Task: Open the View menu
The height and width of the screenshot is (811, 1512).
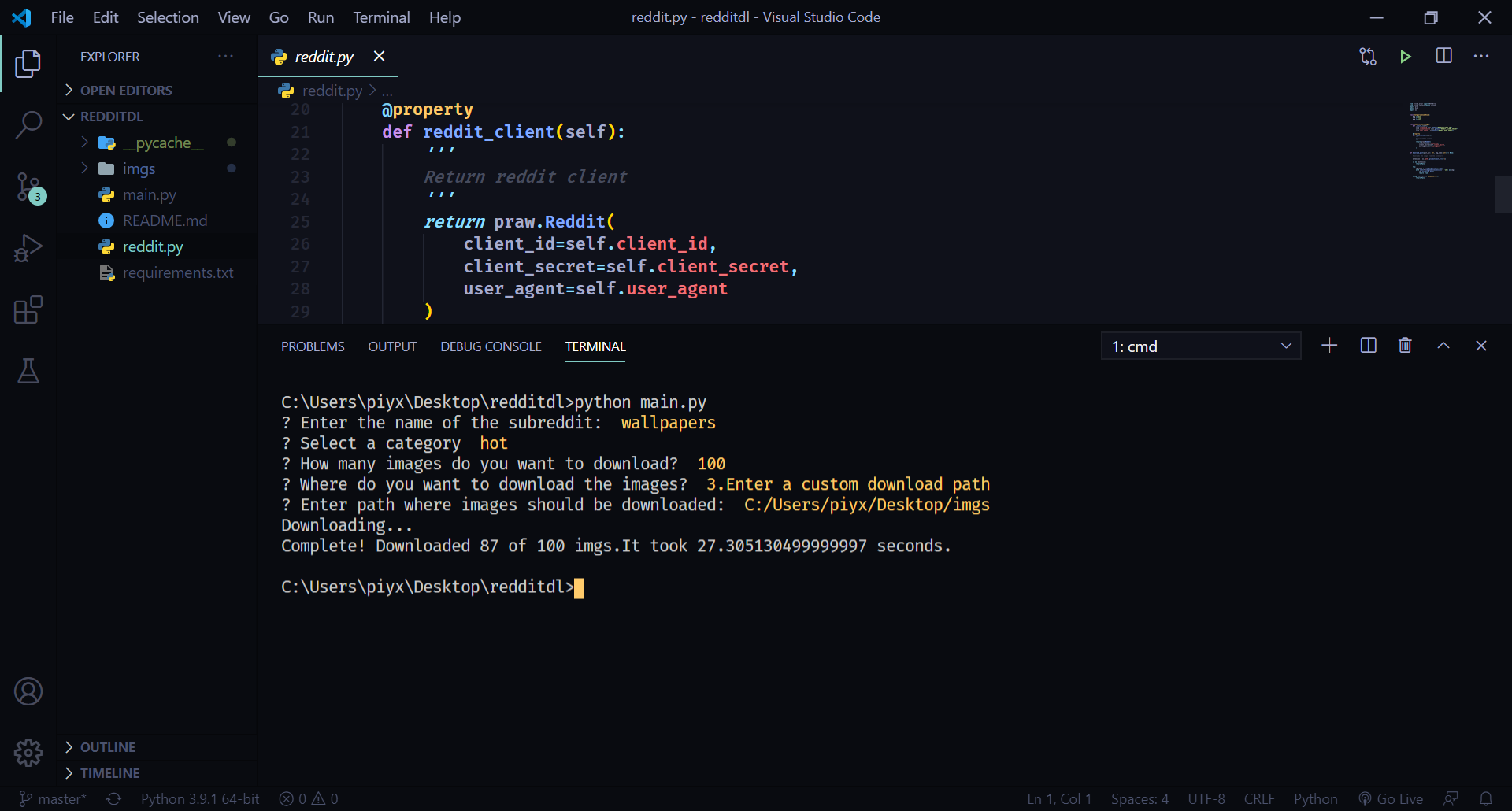Action: click(234, 17)
